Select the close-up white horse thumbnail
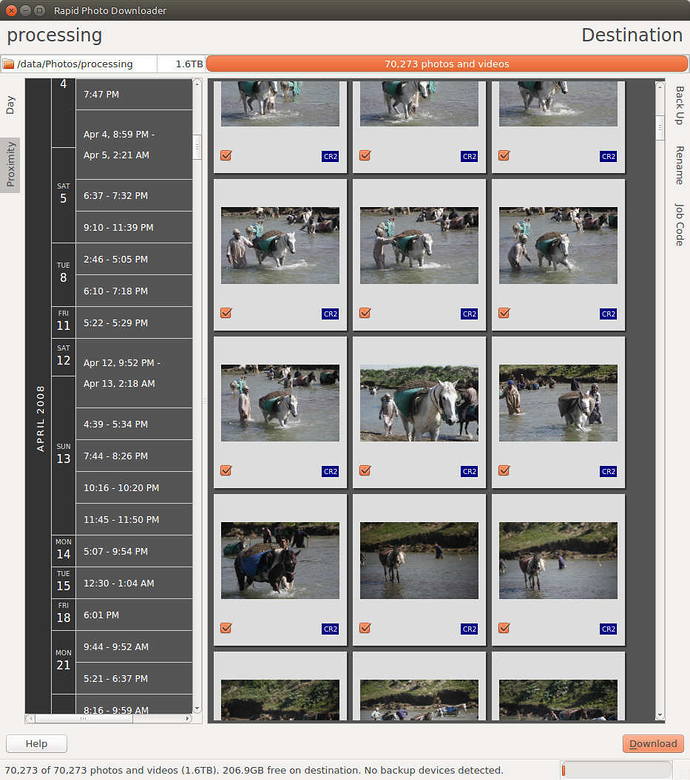 419,403
